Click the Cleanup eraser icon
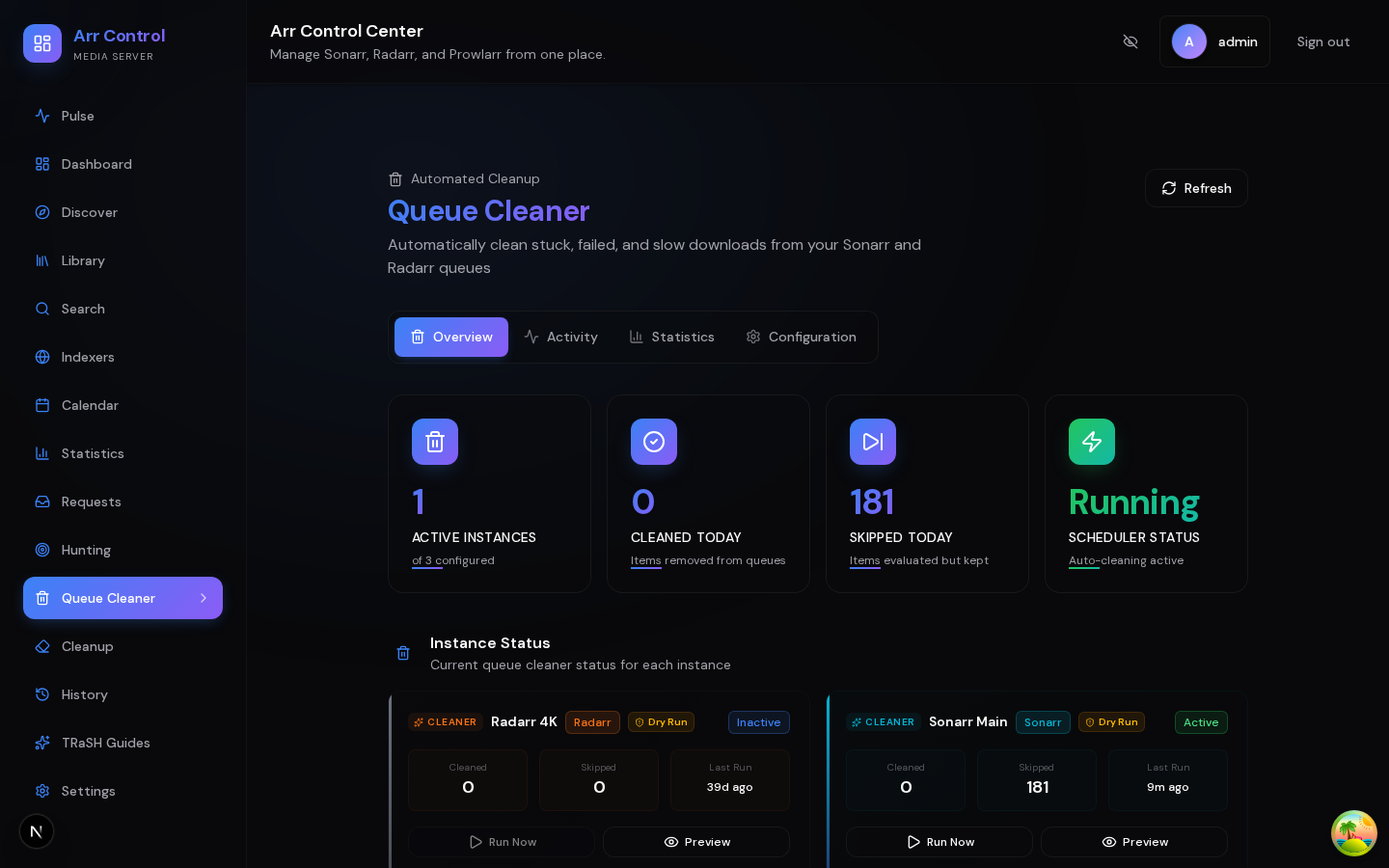This screenshot has width=1389, height=868. (42, 646)
